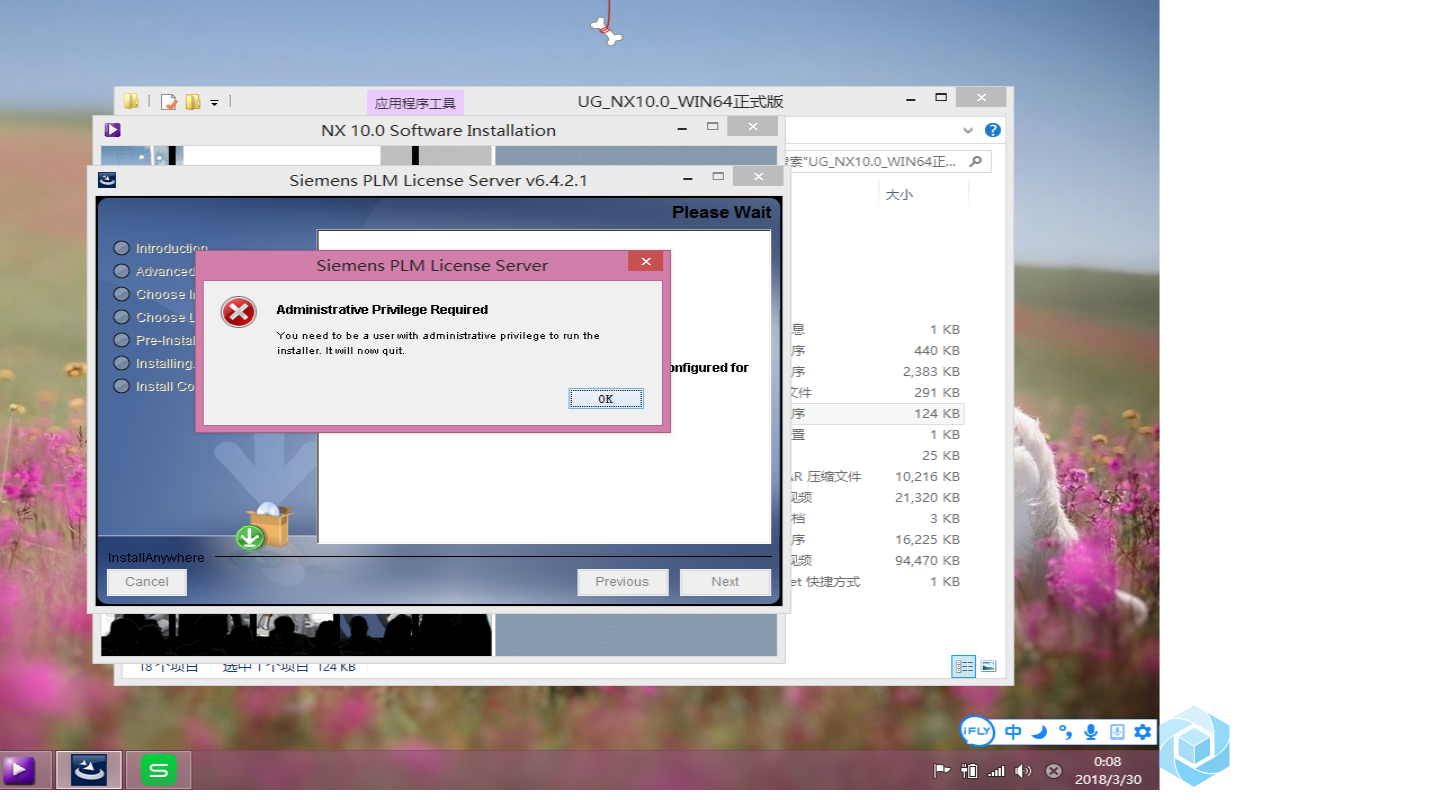Maximize the Siemens PLM License Server window
Viewport: 1441px width, 800px height.
[718, 176]
